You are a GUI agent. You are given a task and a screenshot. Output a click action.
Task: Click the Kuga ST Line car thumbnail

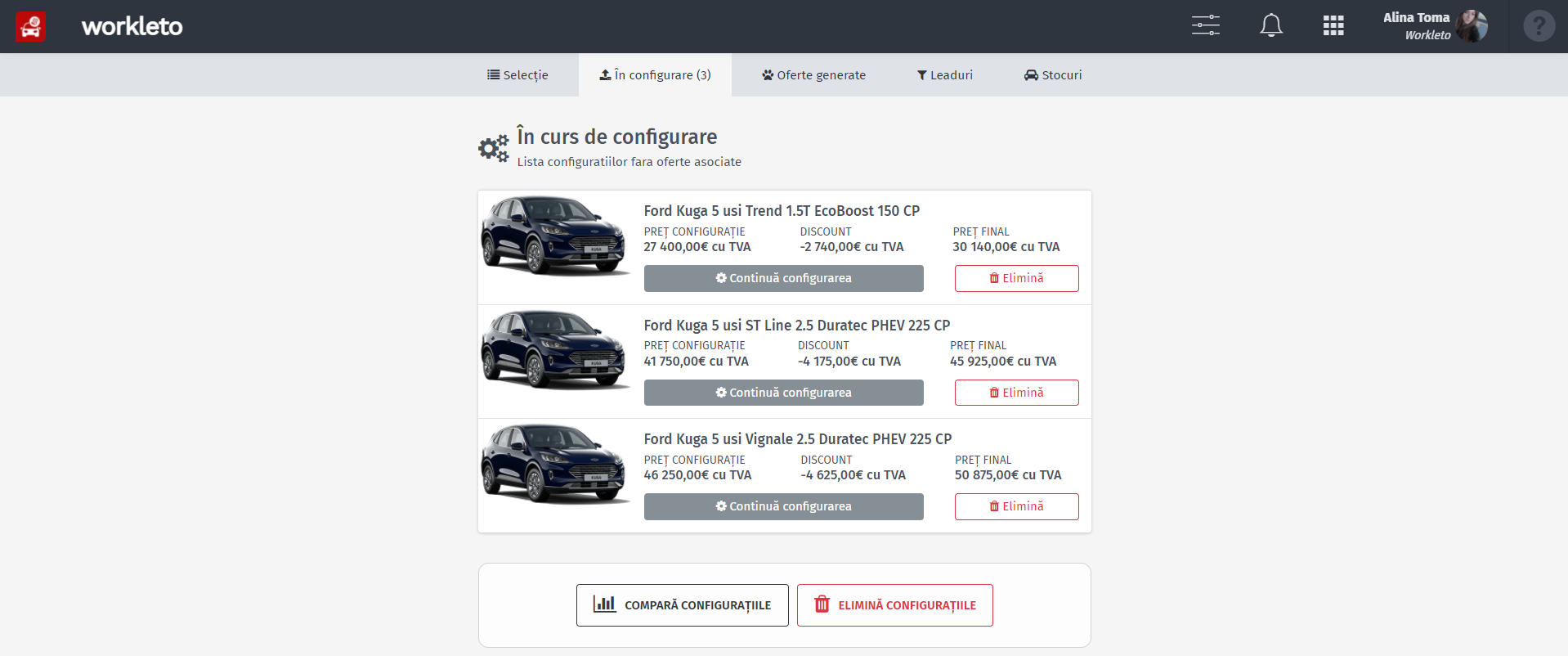tap(555, 350)
